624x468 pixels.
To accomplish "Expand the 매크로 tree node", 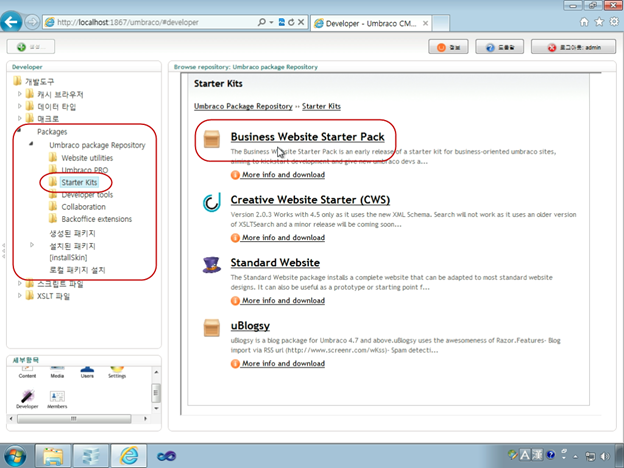I will [20, 118].
